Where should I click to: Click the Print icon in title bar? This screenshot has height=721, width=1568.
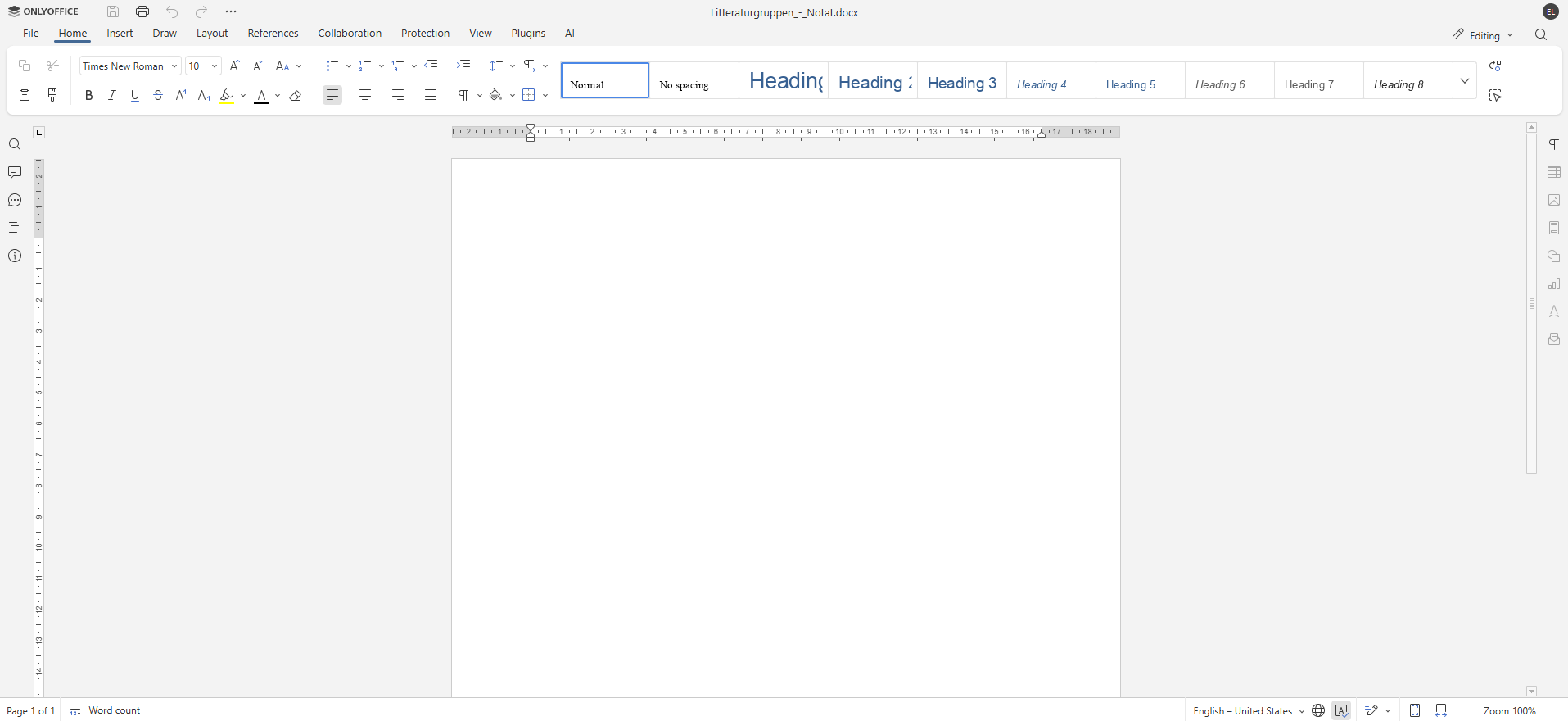142,11
